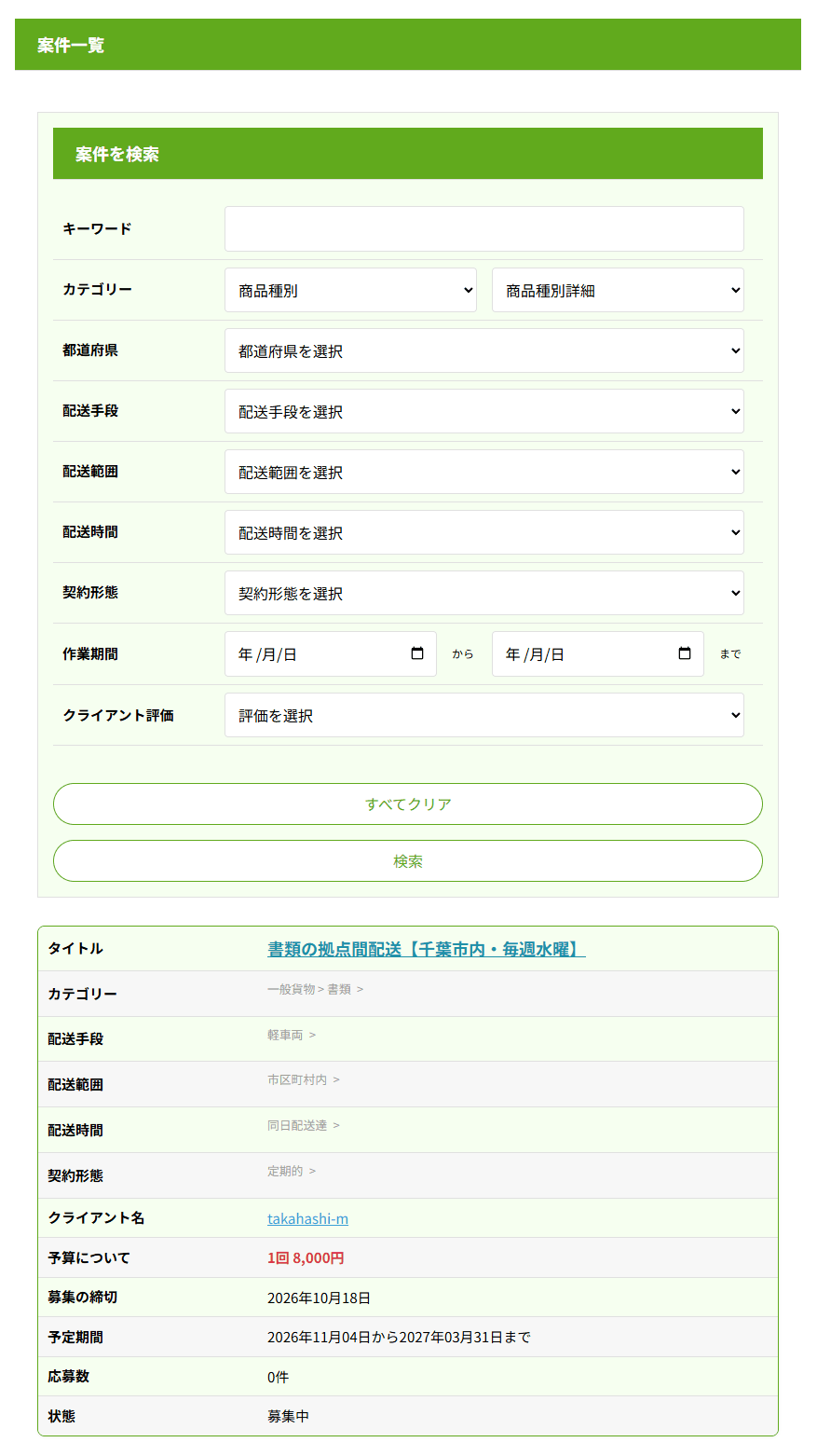Click the 同日配送達 delivery time tag
The height and width of the screenshot is (1456, 817).
[x=297, y=1125]
